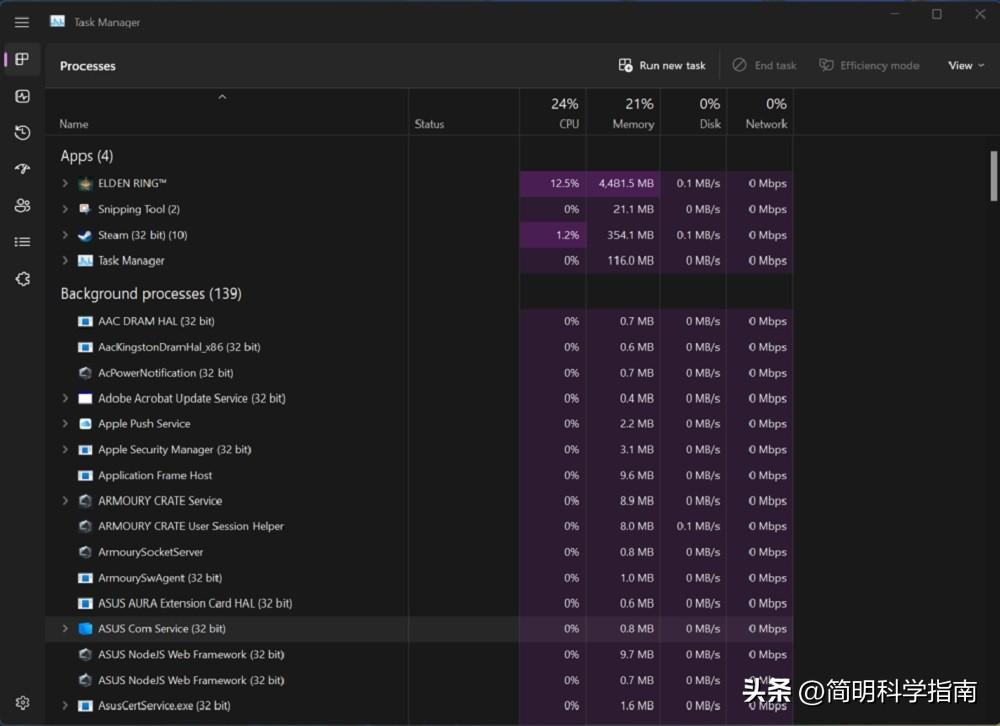Expand the AsusCertService.exe row

(x=65, y=706)
